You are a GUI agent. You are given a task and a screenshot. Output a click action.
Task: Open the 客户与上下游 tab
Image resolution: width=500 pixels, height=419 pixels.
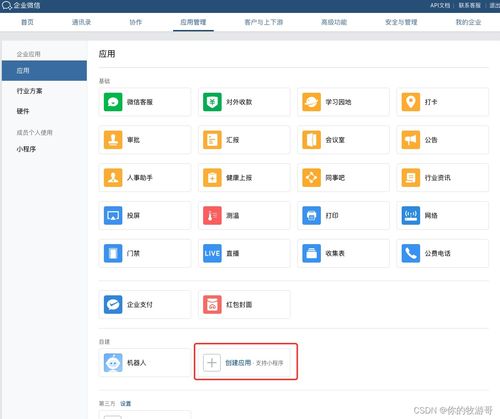264,22
